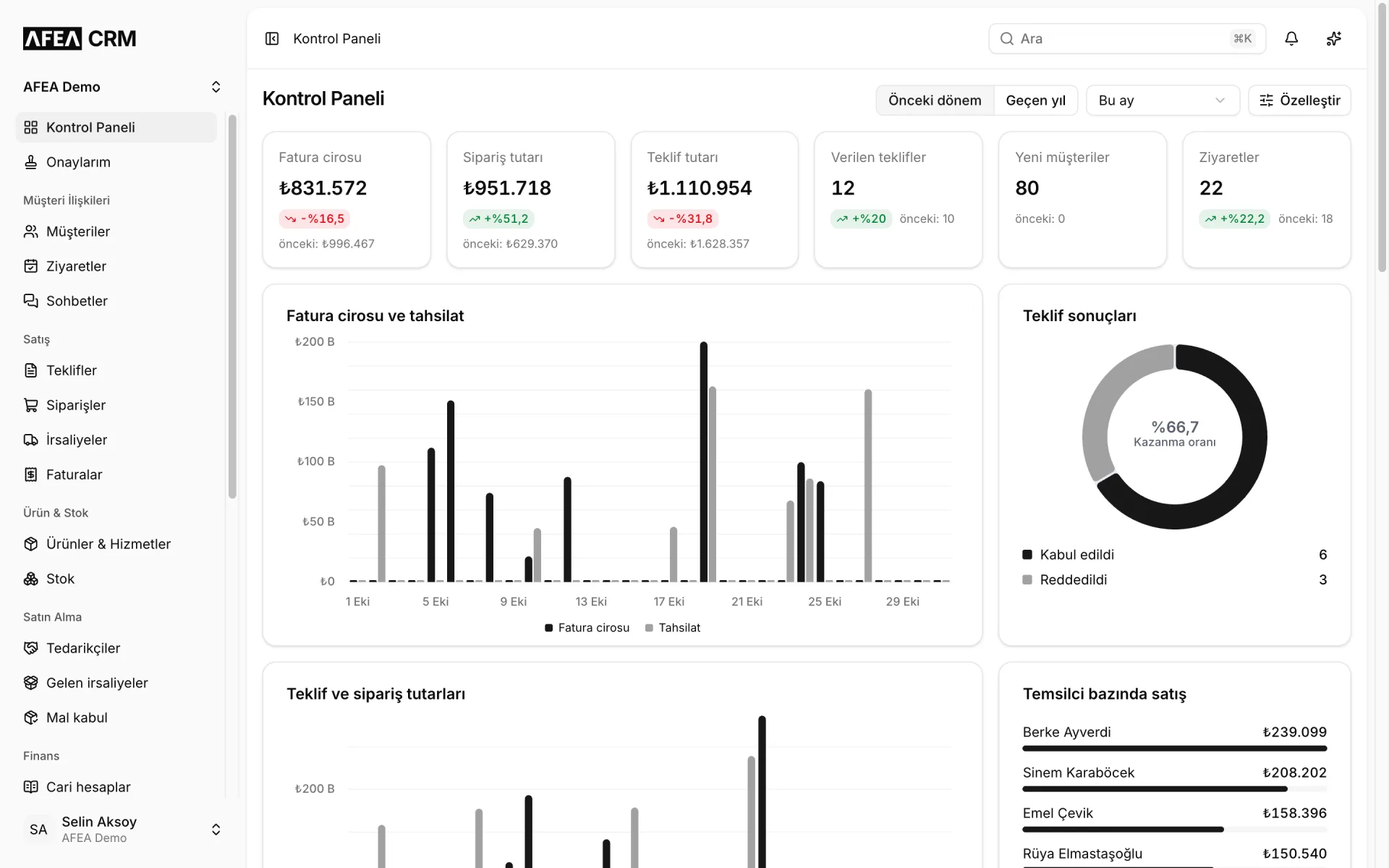Image resolution: width=1389 pixels, height=868 pixels.
Task: Click Berke Ayverdi sales progress bar
Action: coord(1175,749)
